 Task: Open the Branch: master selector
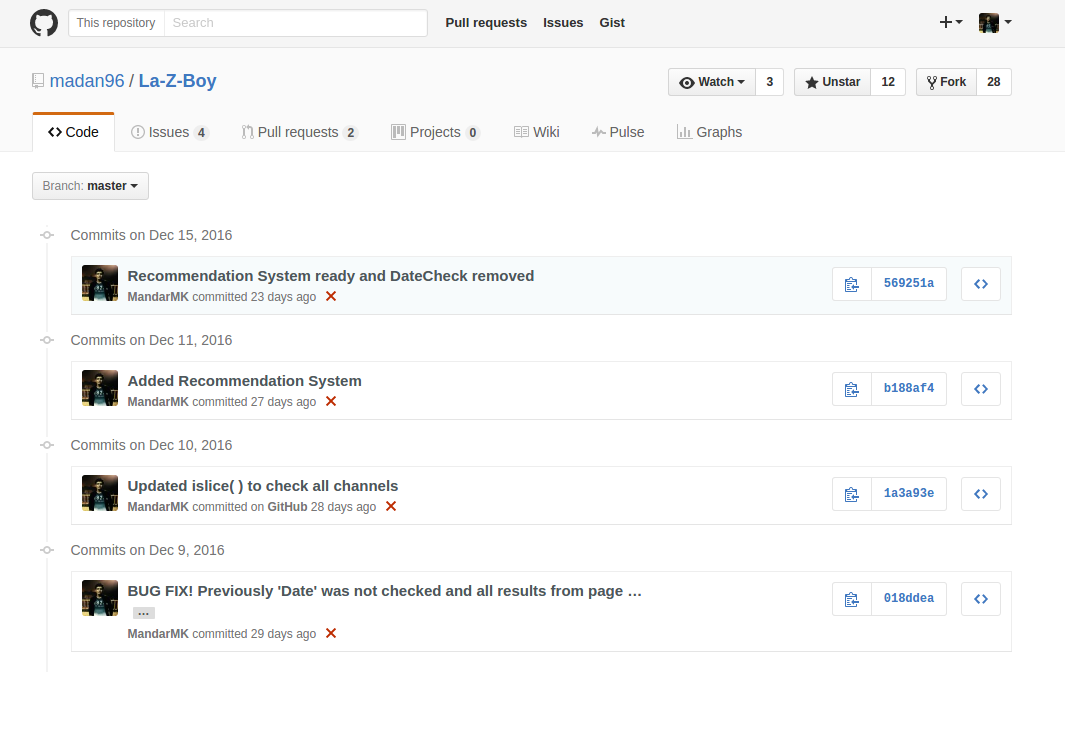coord(90,186)
